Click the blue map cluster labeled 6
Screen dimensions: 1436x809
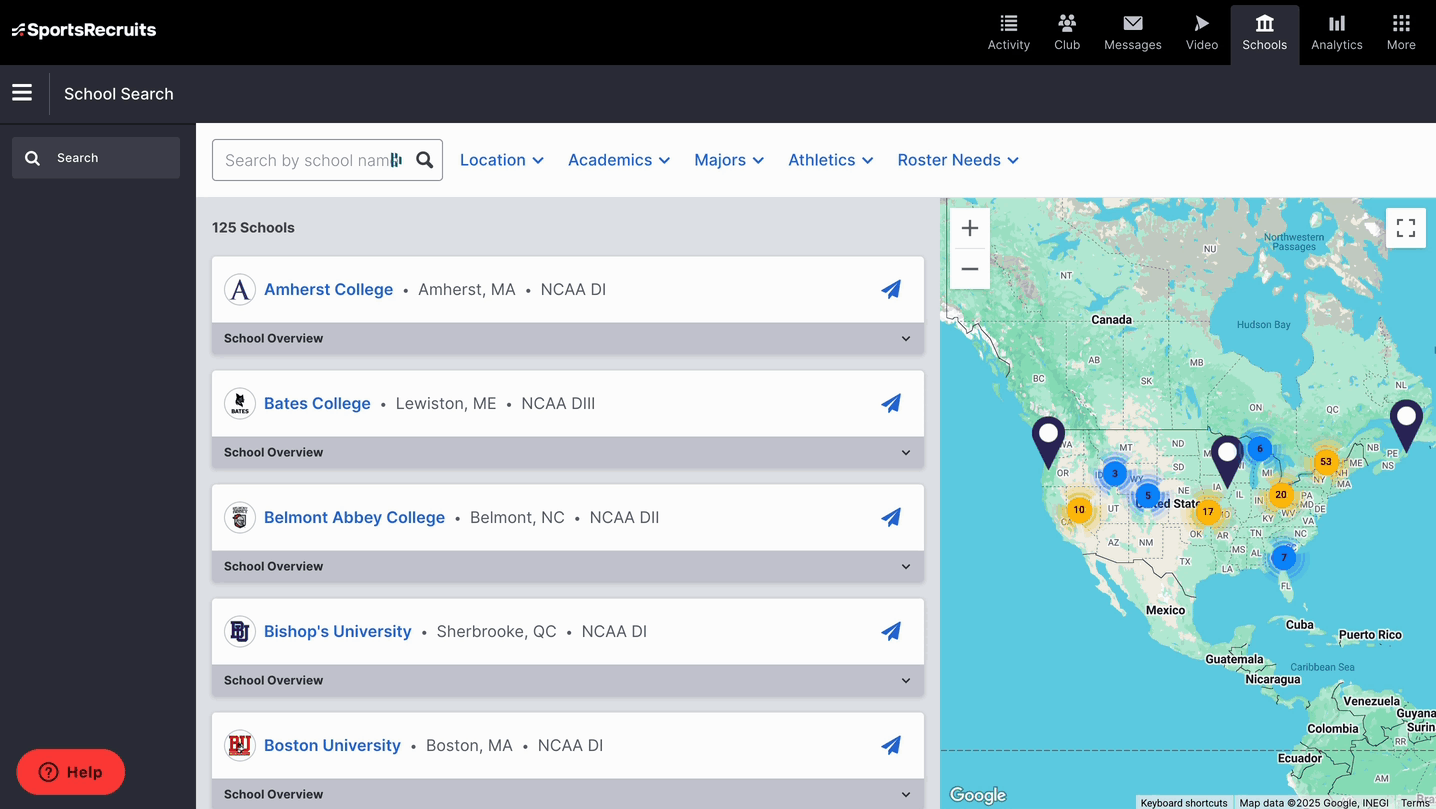tap(1260, 449)
